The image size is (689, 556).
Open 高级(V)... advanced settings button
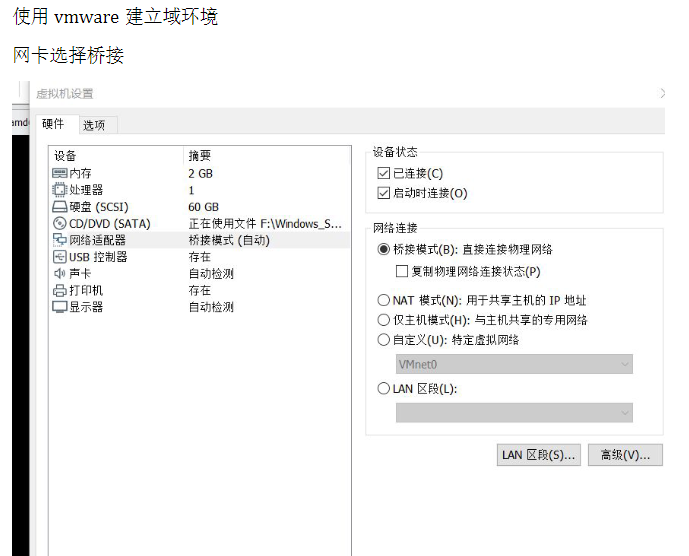pos(625,455)
